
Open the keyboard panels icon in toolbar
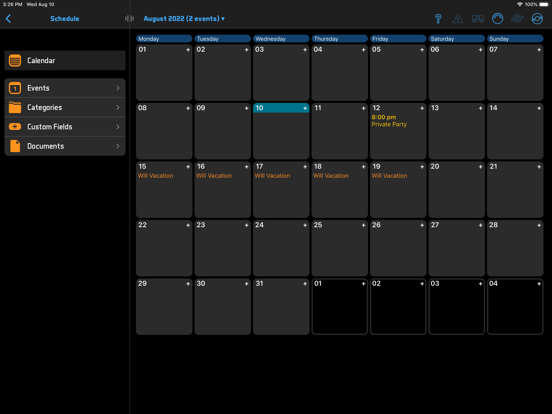tap(478, 19)
